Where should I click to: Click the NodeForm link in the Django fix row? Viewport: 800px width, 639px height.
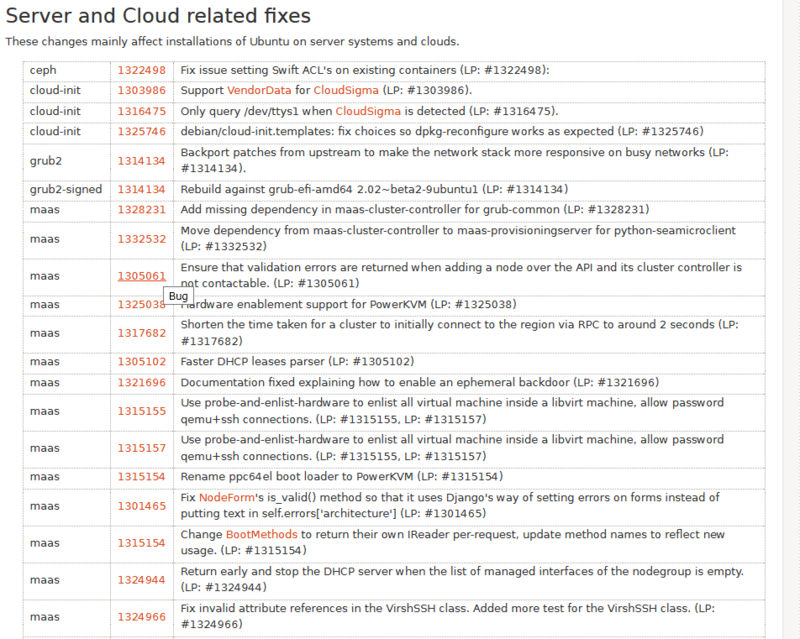[224, 497]
